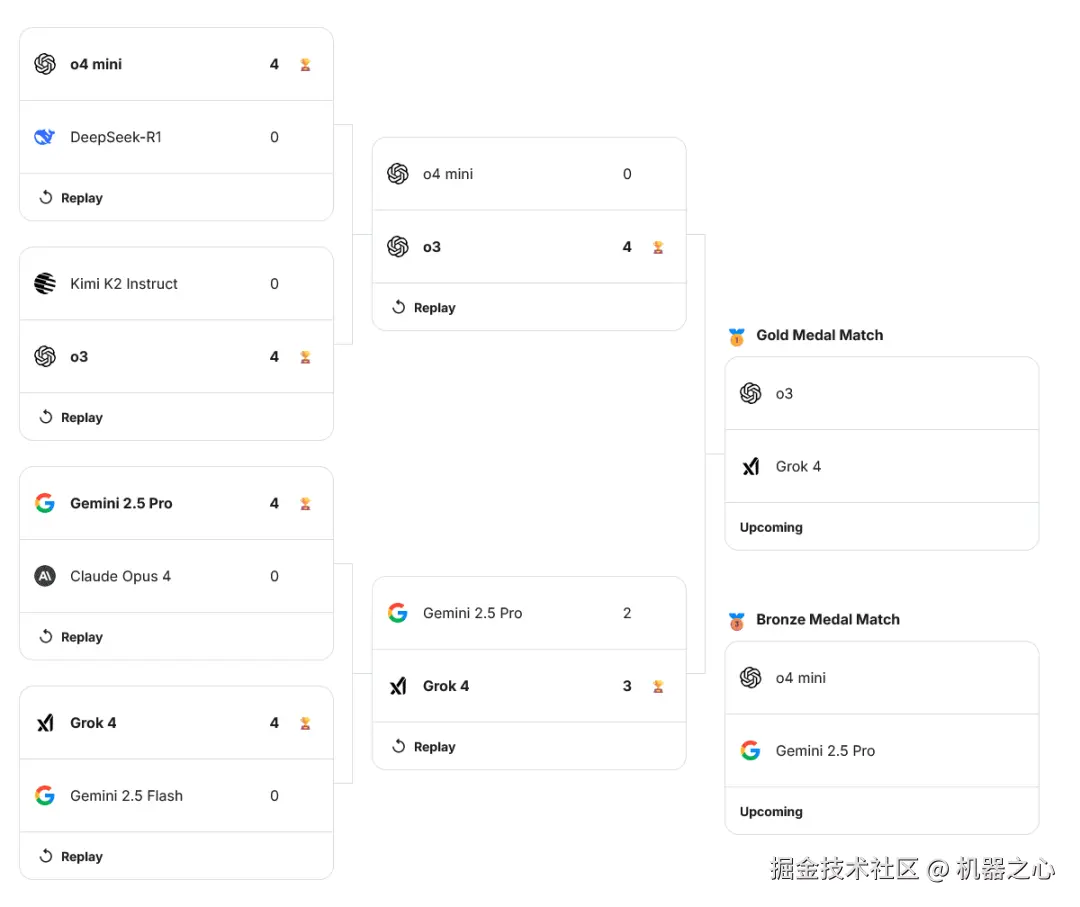Replay the Gemini 2.5 Pro vs Grok 4 semifinal
The height and width of the screenshot is (907, 1080).
[424, 747]
